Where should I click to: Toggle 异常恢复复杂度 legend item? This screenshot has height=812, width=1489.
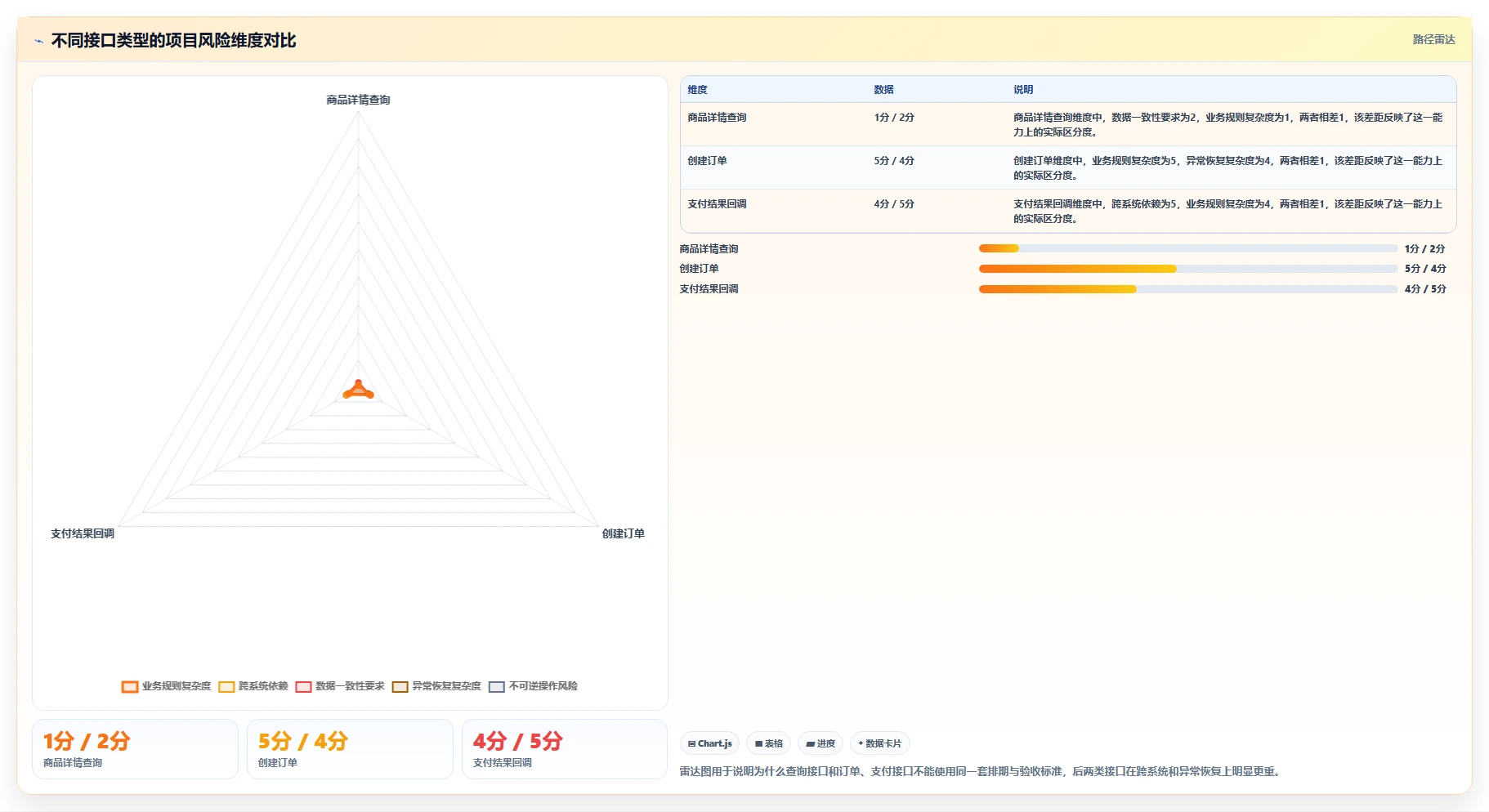pyautogui.click(x=436, y=686)
